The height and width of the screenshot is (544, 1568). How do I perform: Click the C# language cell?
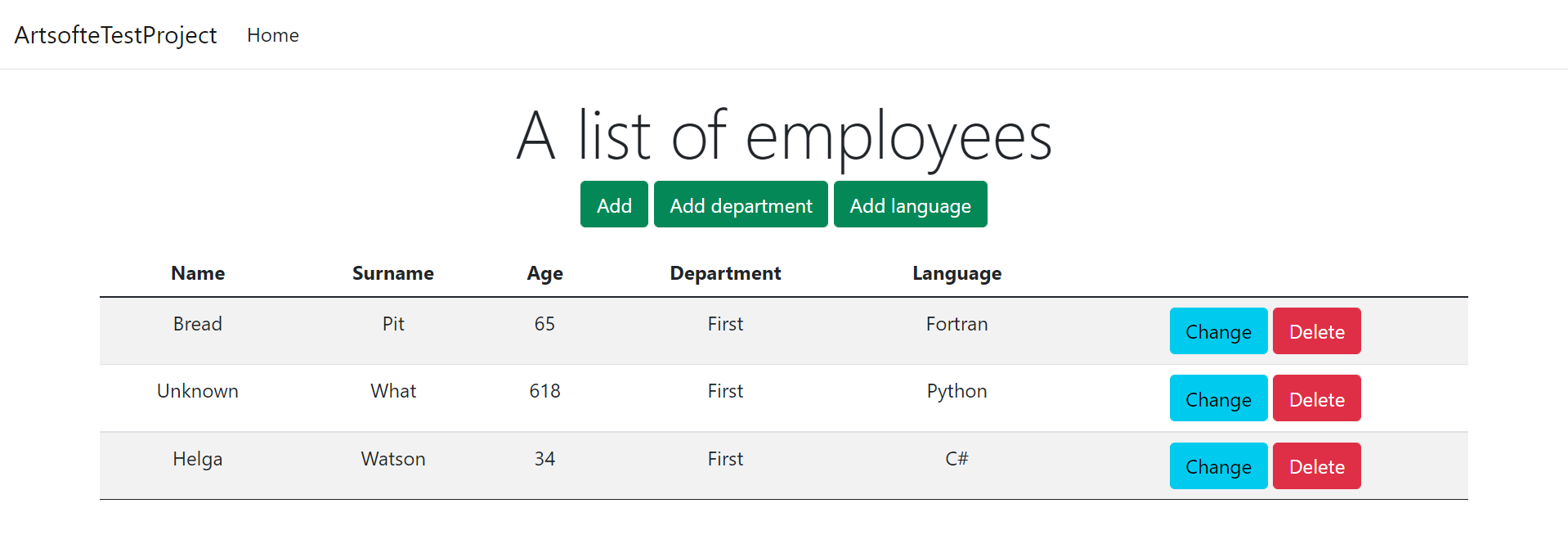coord(956,459)
